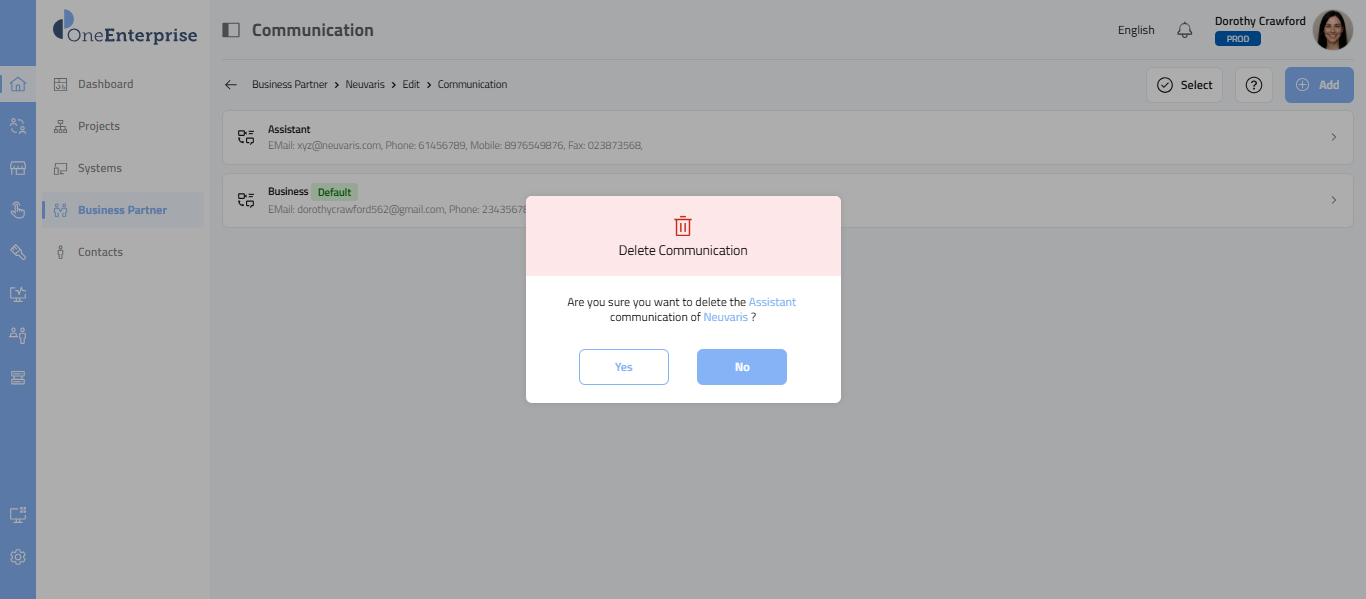This screenshot has width=1366, height=599.
Task: Open the Systems menu item
Action: click(99, 168)
